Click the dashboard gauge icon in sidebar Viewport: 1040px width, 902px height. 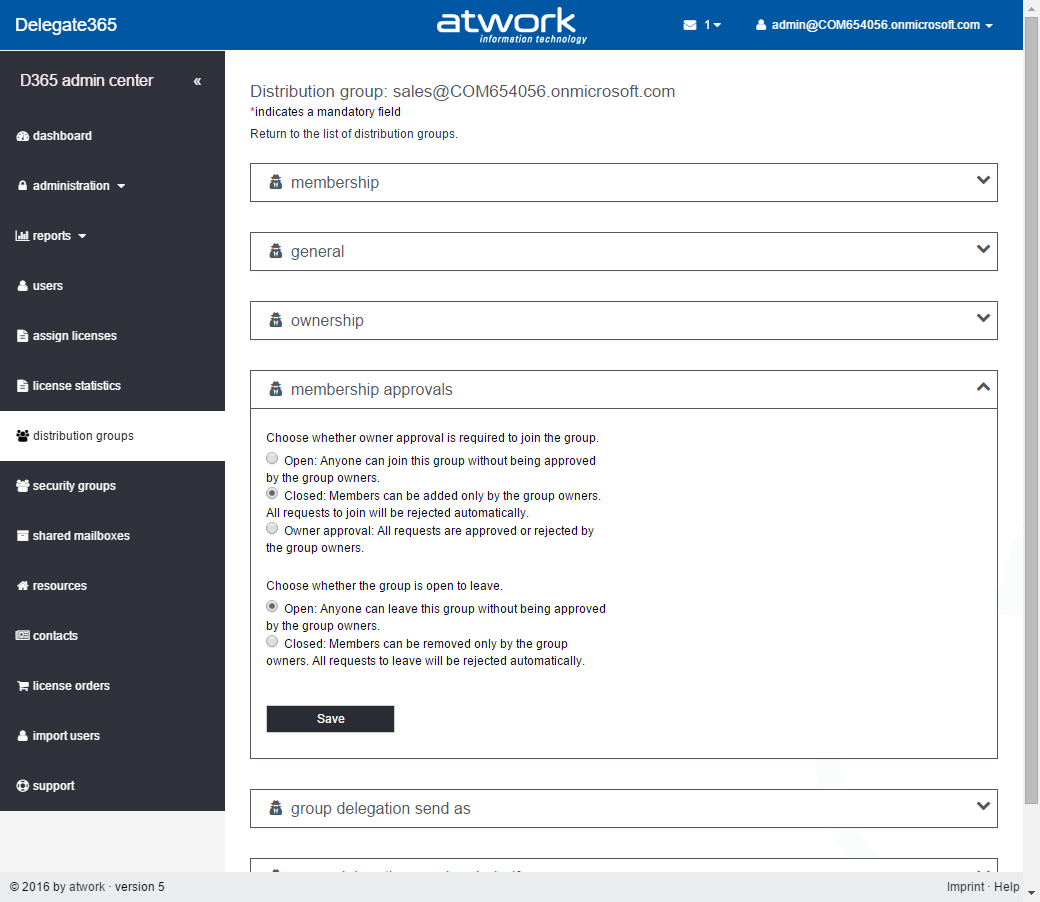pyautogui.click(x=23, y=136)
